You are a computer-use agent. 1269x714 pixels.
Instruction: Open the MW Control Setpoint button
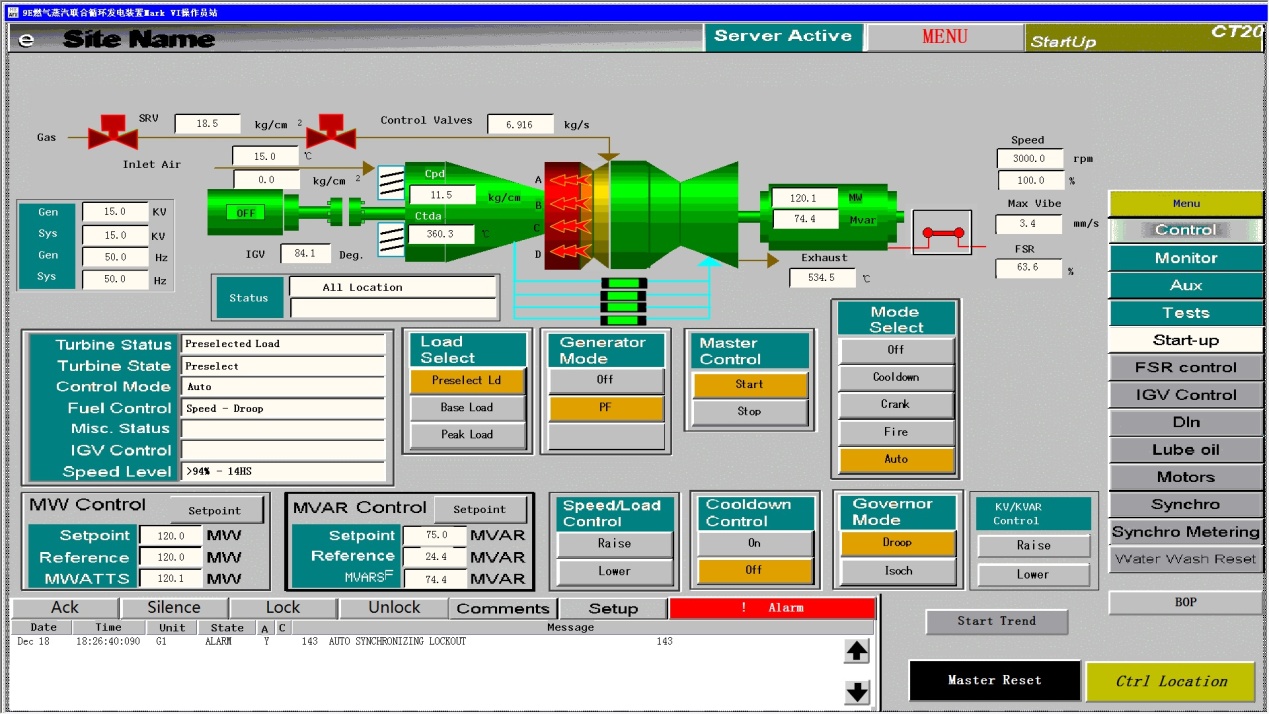click(216, 510)
